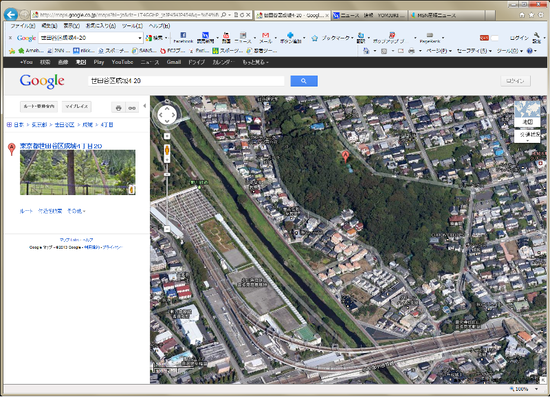This screenshot has width=550, height=397.
Task: Click the browser back arrow button
Action: (x=11, y=14)
